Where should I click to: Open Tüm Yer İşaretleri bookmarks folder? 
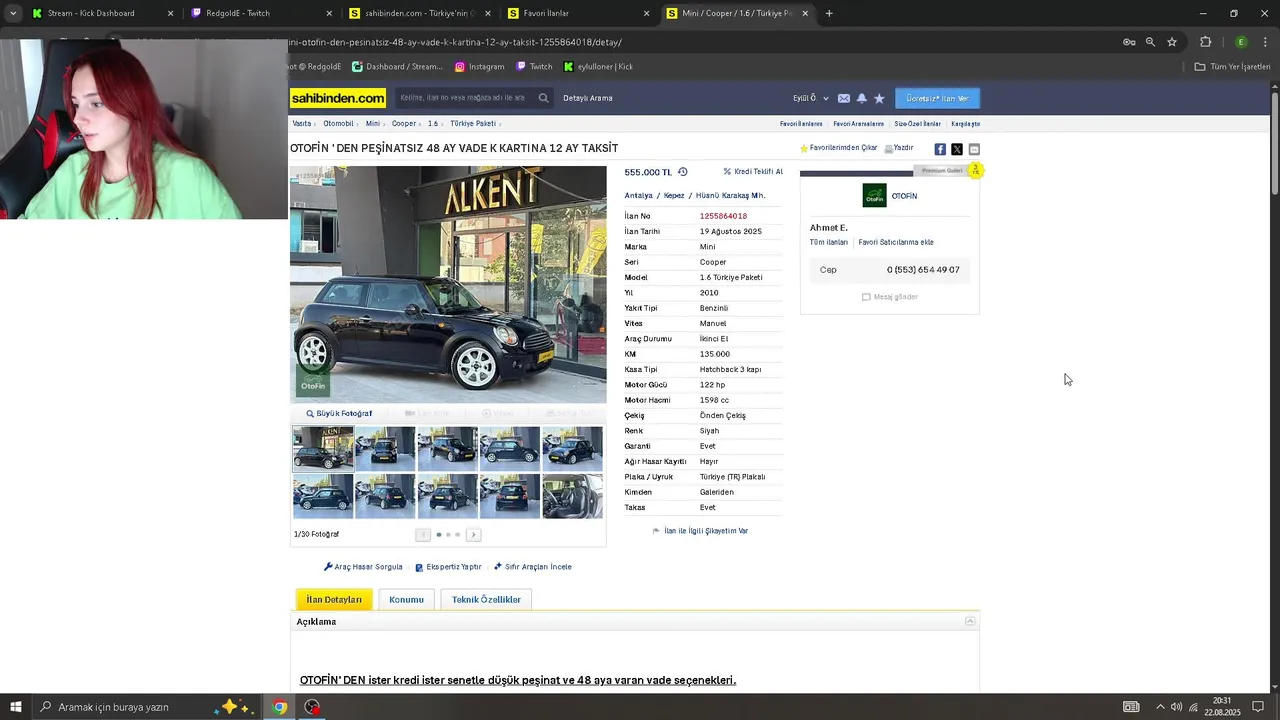[x=1232, y=67]
